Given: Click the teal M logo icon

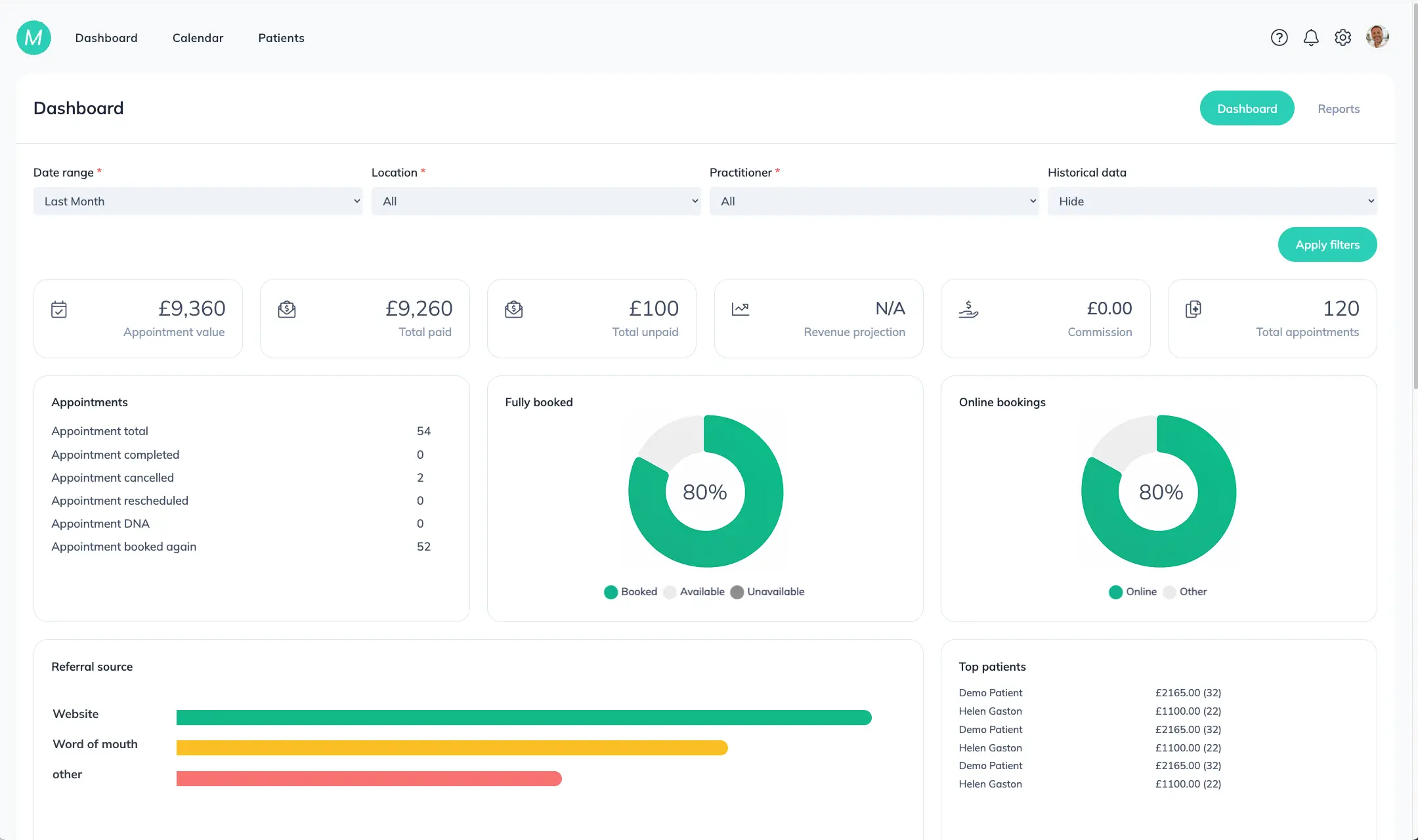Looking at the screenshot, I should (33, 37).
